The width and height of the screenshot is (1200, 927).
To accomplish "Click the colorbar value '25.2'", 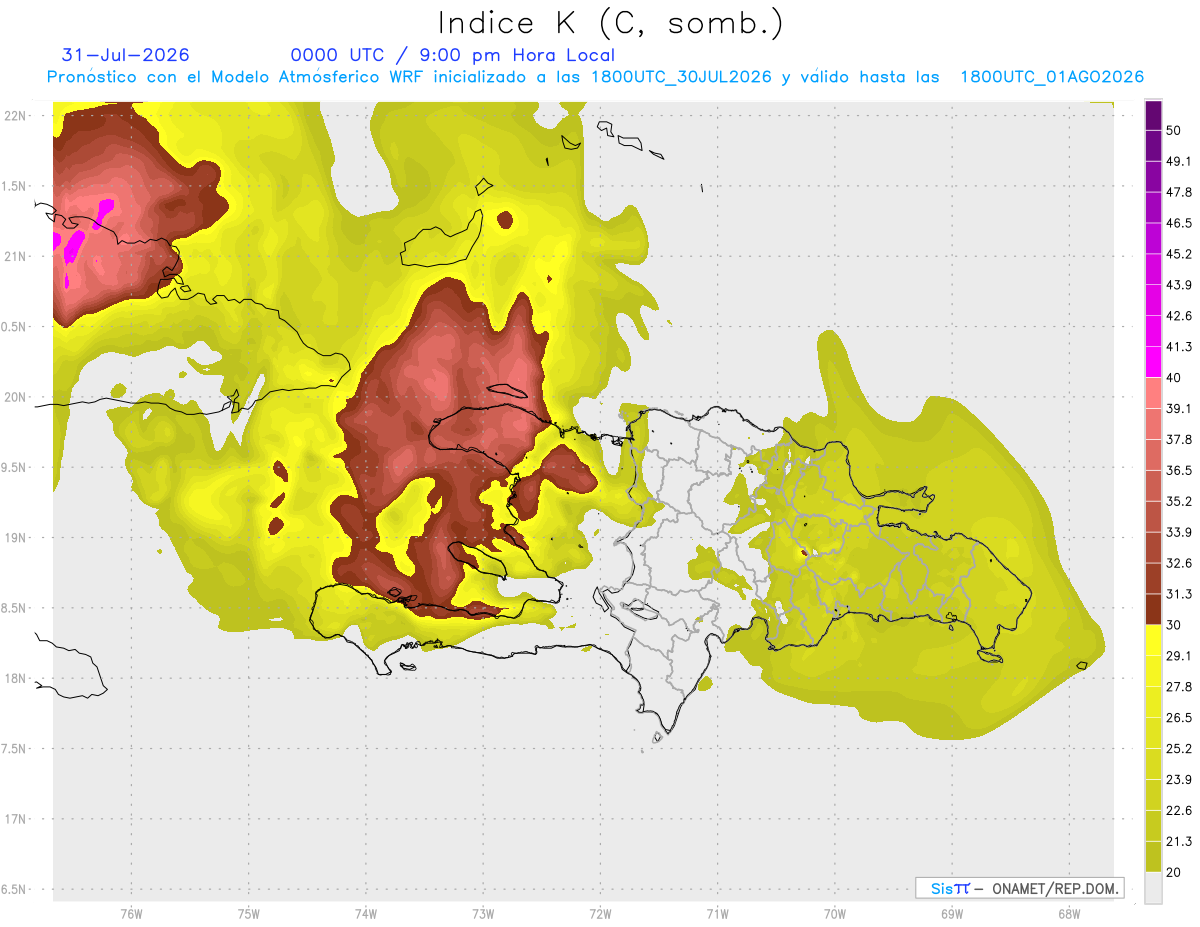I will pyautogui.click(x=1180, y=748).
